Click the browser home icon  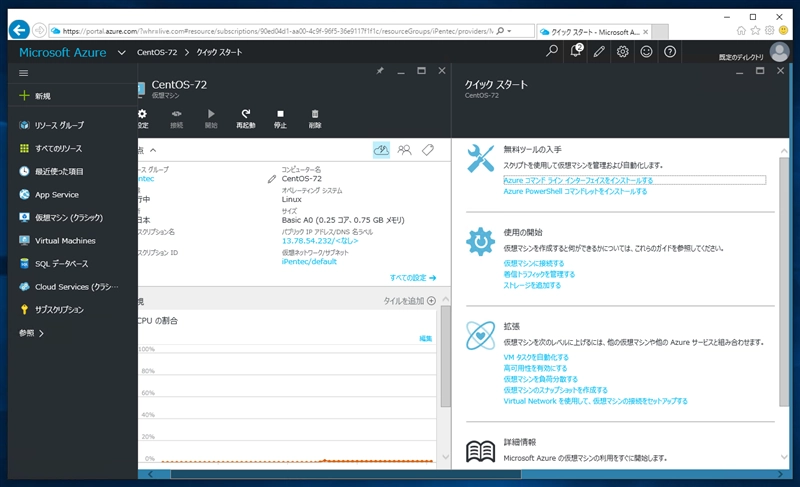pos(741,31)
